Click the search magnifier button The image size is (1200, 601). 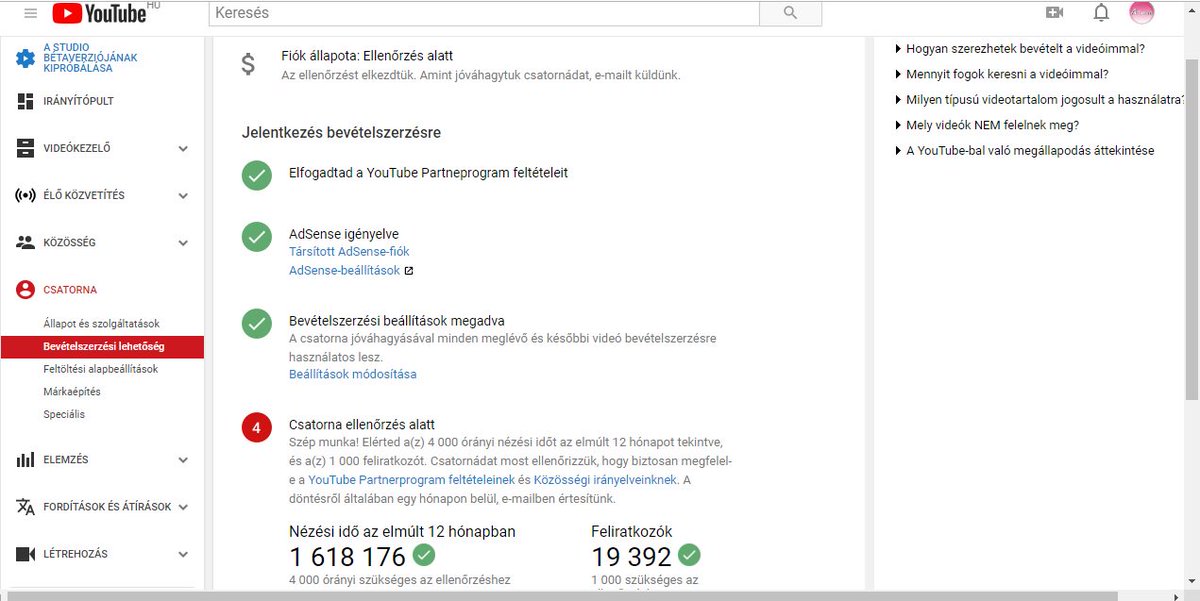(790, 13)
